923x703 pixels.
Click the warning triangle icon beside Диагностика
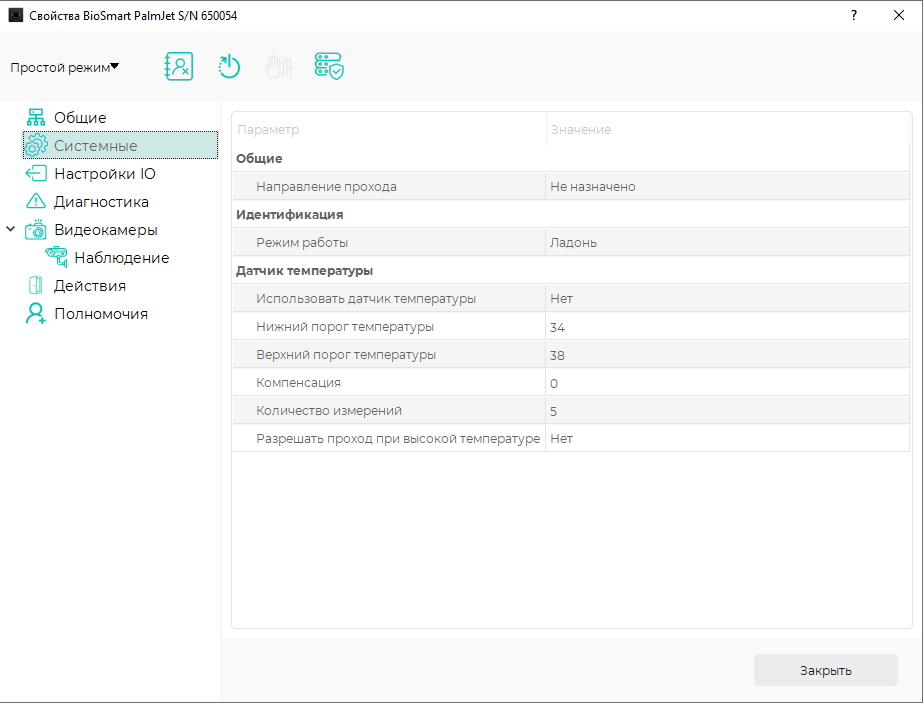pyautogui.click(x=36, y=201)
